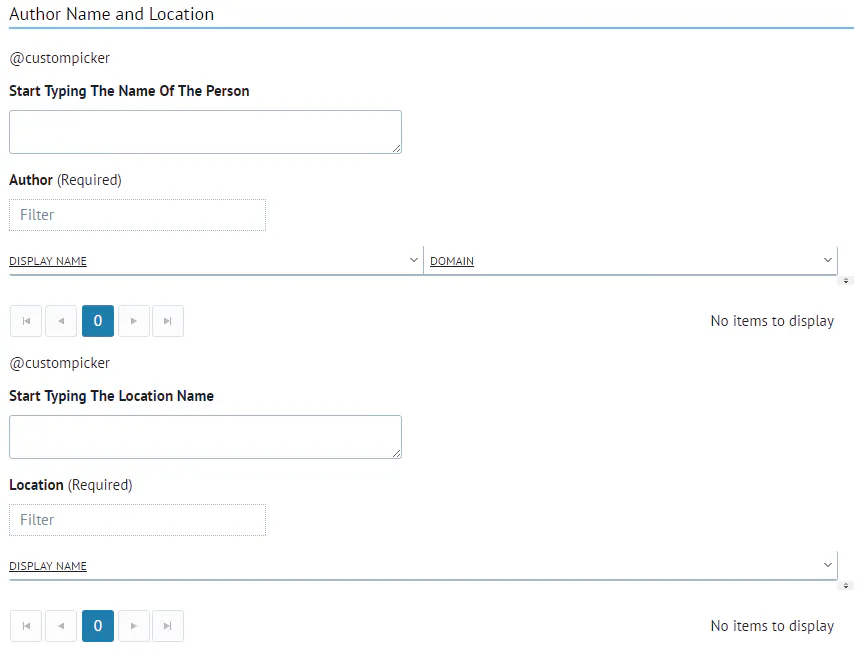Go to previous page in Location pager
Screen dimensions: 863x662
pyautogui.click(x=61, y=626)
